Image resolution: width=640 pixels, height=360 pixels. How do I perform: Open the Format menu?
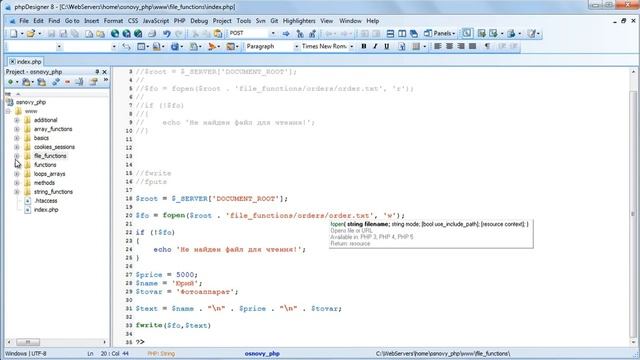(113, 21)
